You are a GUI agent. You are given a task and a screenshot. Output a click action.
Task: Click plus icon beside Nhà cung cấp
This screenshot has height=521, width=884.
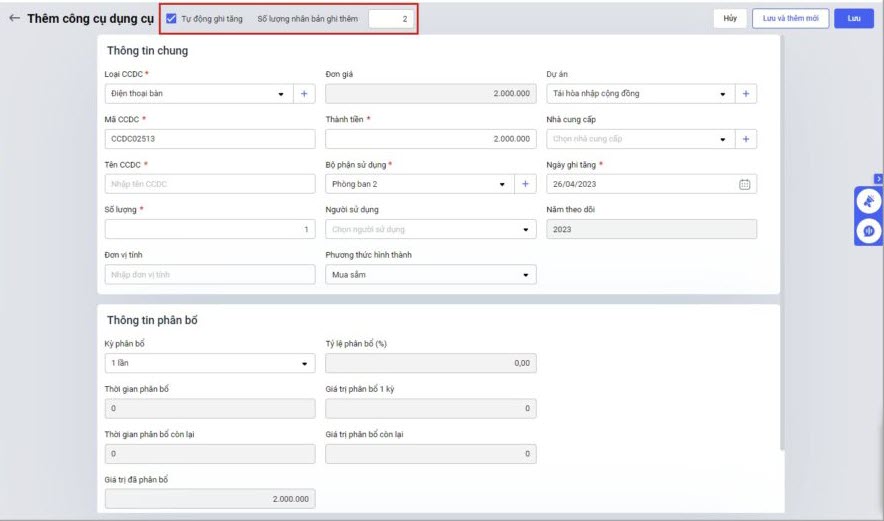tap(746, 139)
